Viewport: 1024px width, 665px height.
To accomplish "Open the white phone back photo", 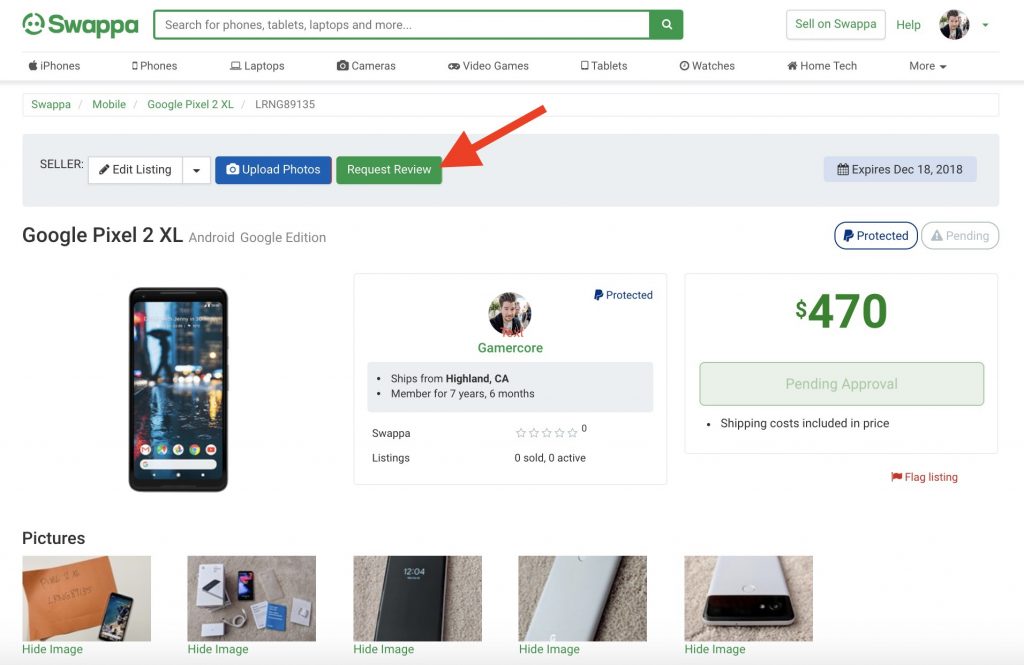I will click(583, 598).
